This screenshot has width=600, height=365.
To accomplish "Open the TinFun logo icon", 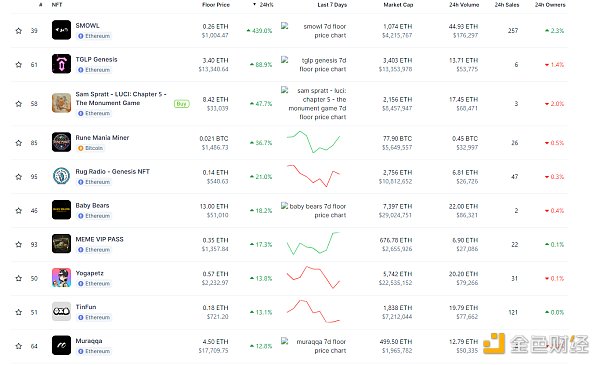I will point(61,311).
